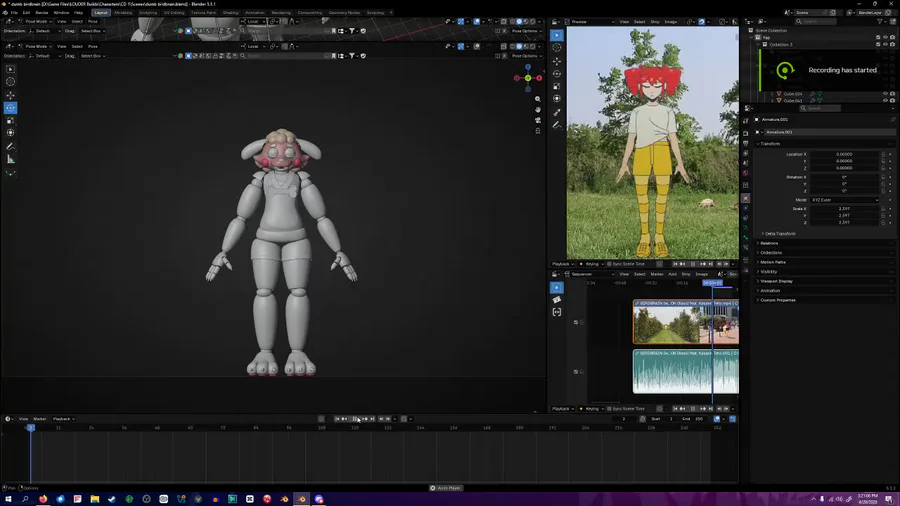The width and height of the screenshot is (900, 506).
Task: Switch to the Animation workspace tab
Action: pyautogui.click(x=255, y=12)
